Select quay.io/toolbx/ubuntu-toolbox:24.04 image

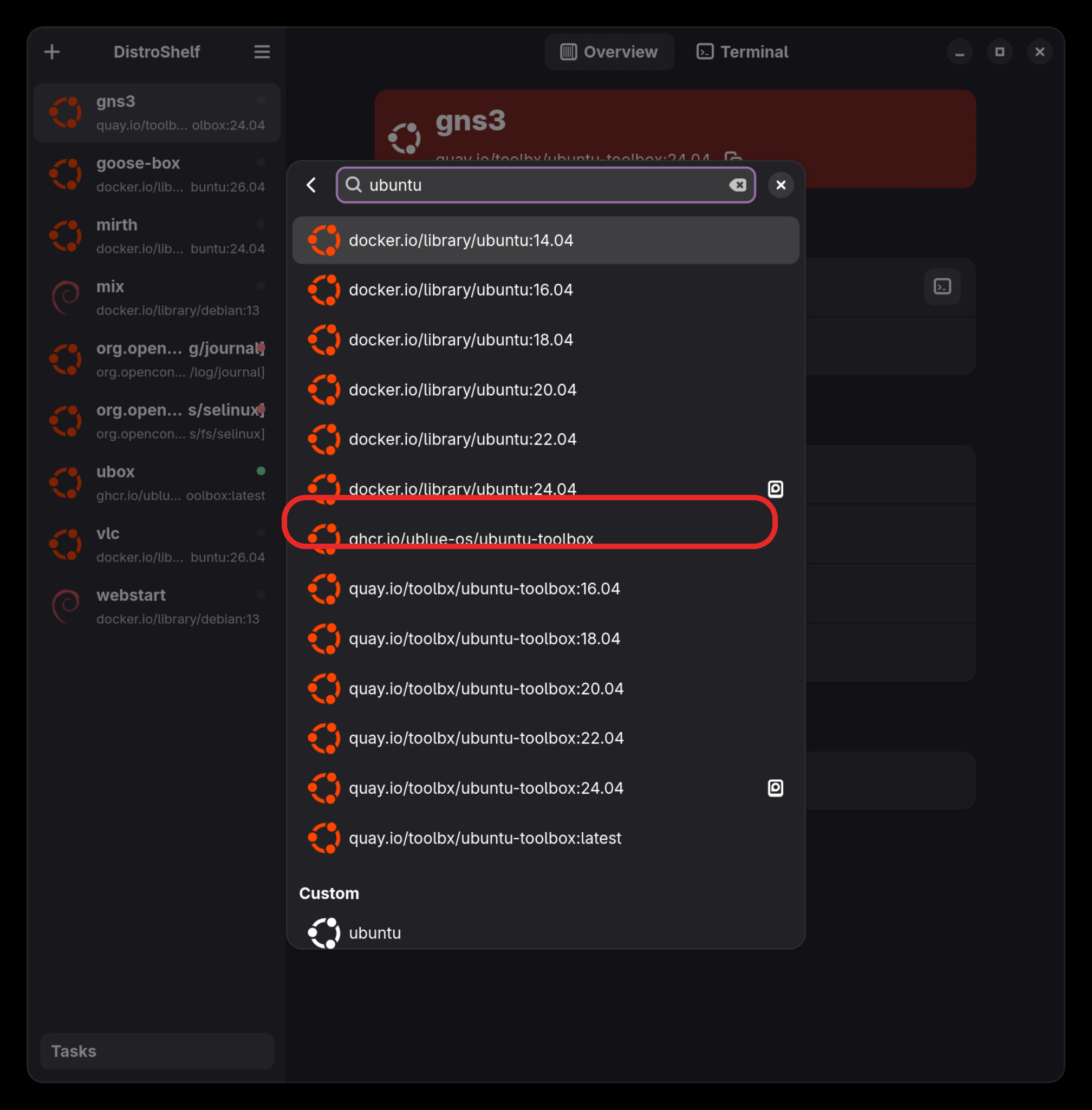tap(545, 788)
